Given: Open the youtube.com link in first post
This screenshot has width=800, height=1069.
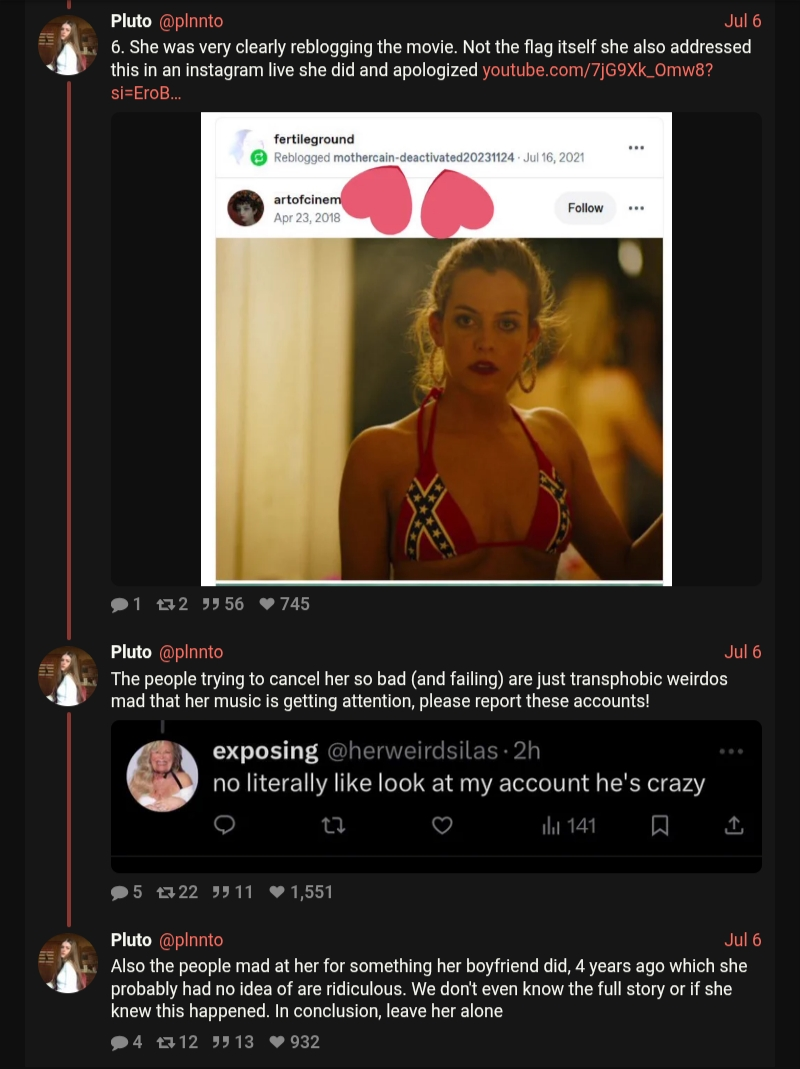Looking at the screenshot, I should (596, 71).
